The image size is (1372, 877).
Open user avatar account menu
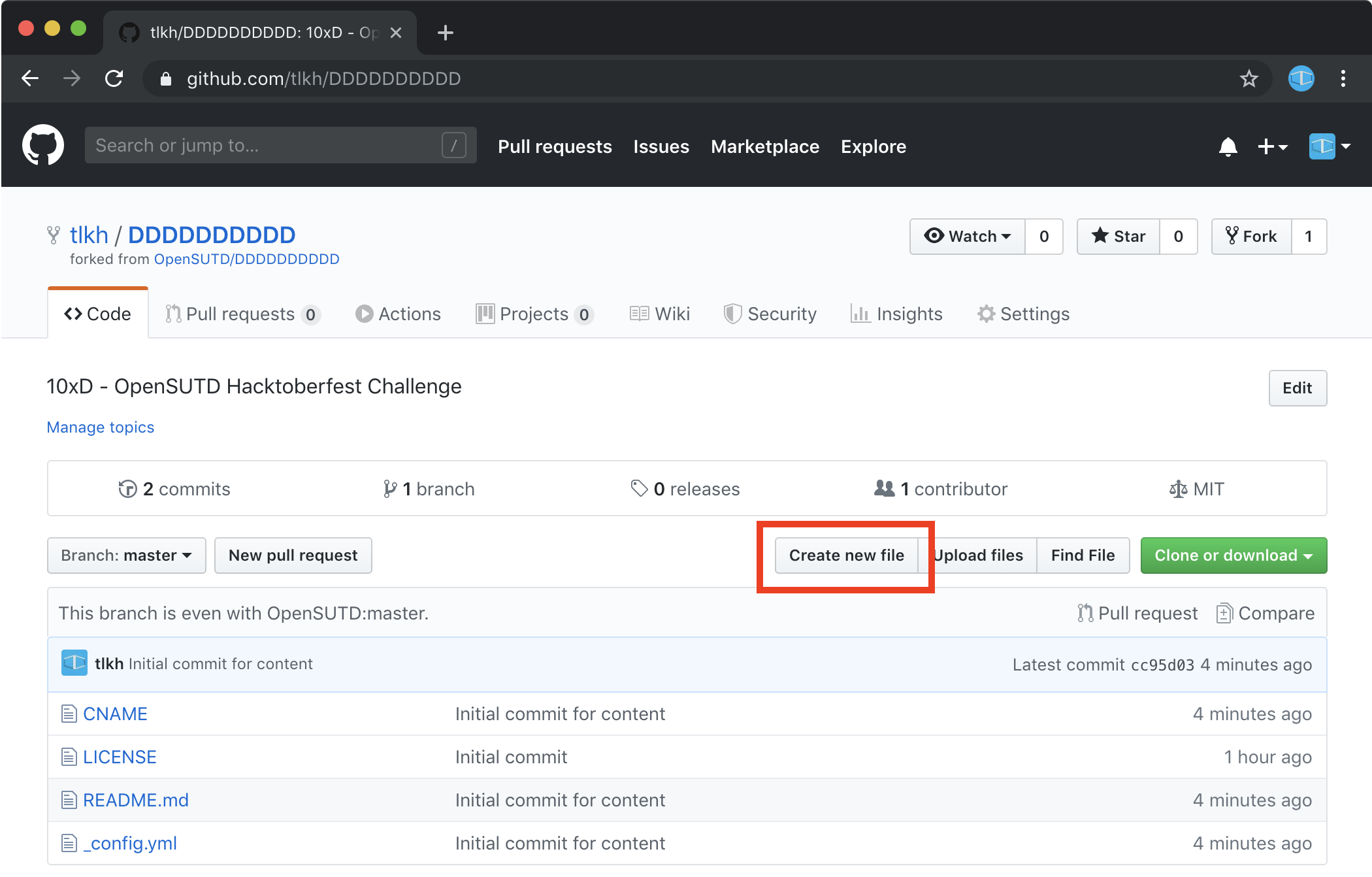tap(1329, 146)
